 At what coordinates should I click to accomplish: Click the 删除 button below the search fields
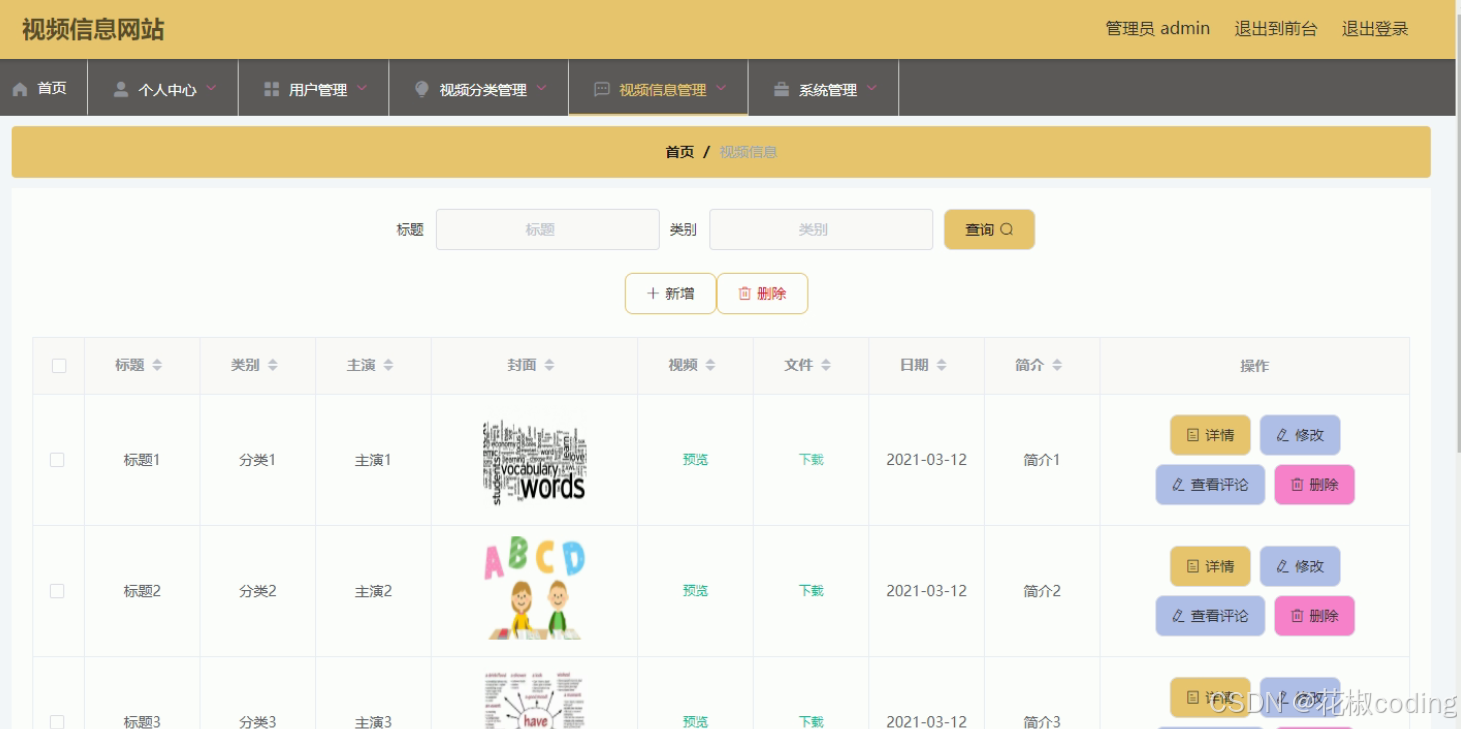coord(762,293)
